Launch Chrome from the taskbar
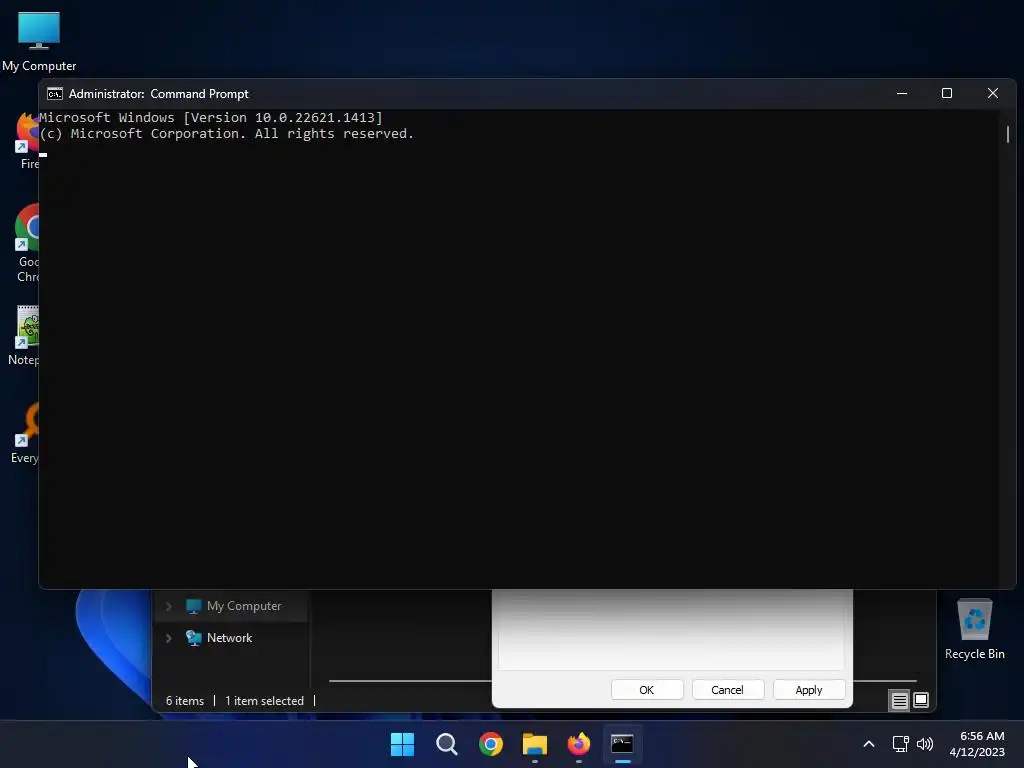 [x=490, y=744]
